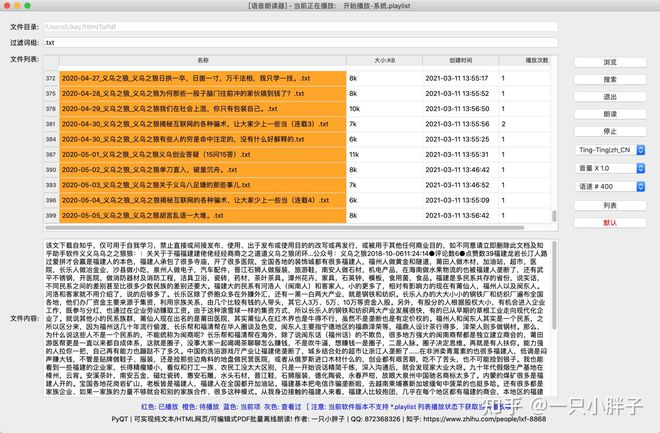Click creation time 2021-03-11 13:55:25

click(x=460, y=139)
